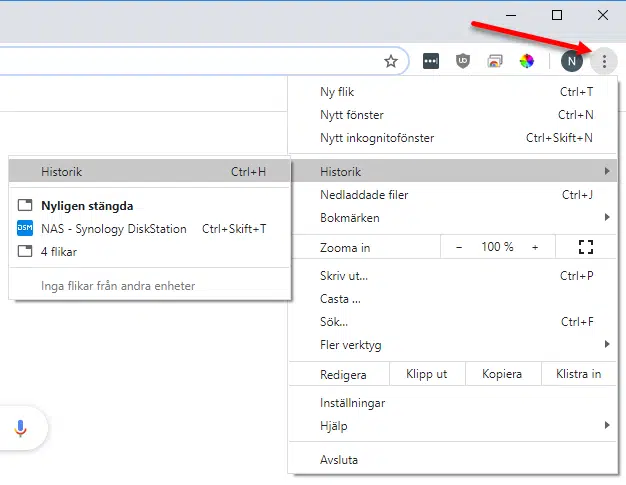Click the Kopiera button
The height and width of the screenshot is (485, 626).
502,375
